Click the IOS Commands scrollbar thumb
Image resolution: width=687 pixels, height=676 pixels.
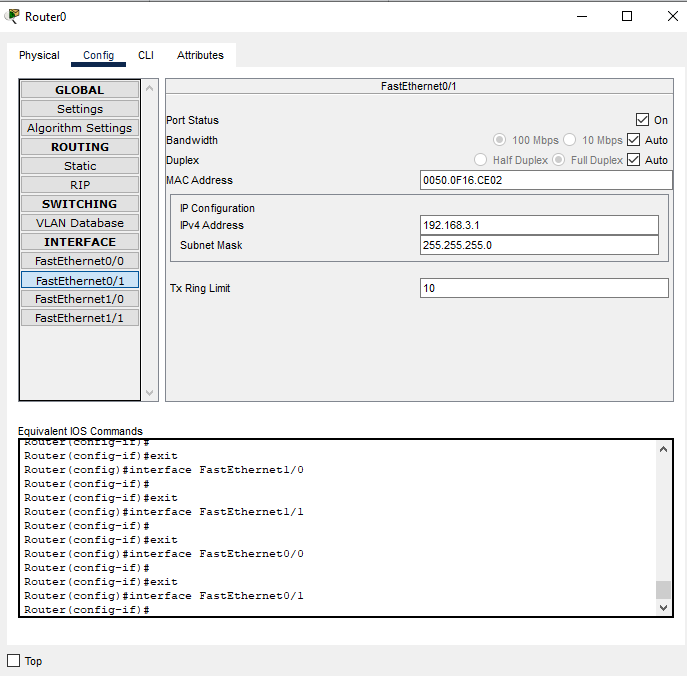click(663, 589)
